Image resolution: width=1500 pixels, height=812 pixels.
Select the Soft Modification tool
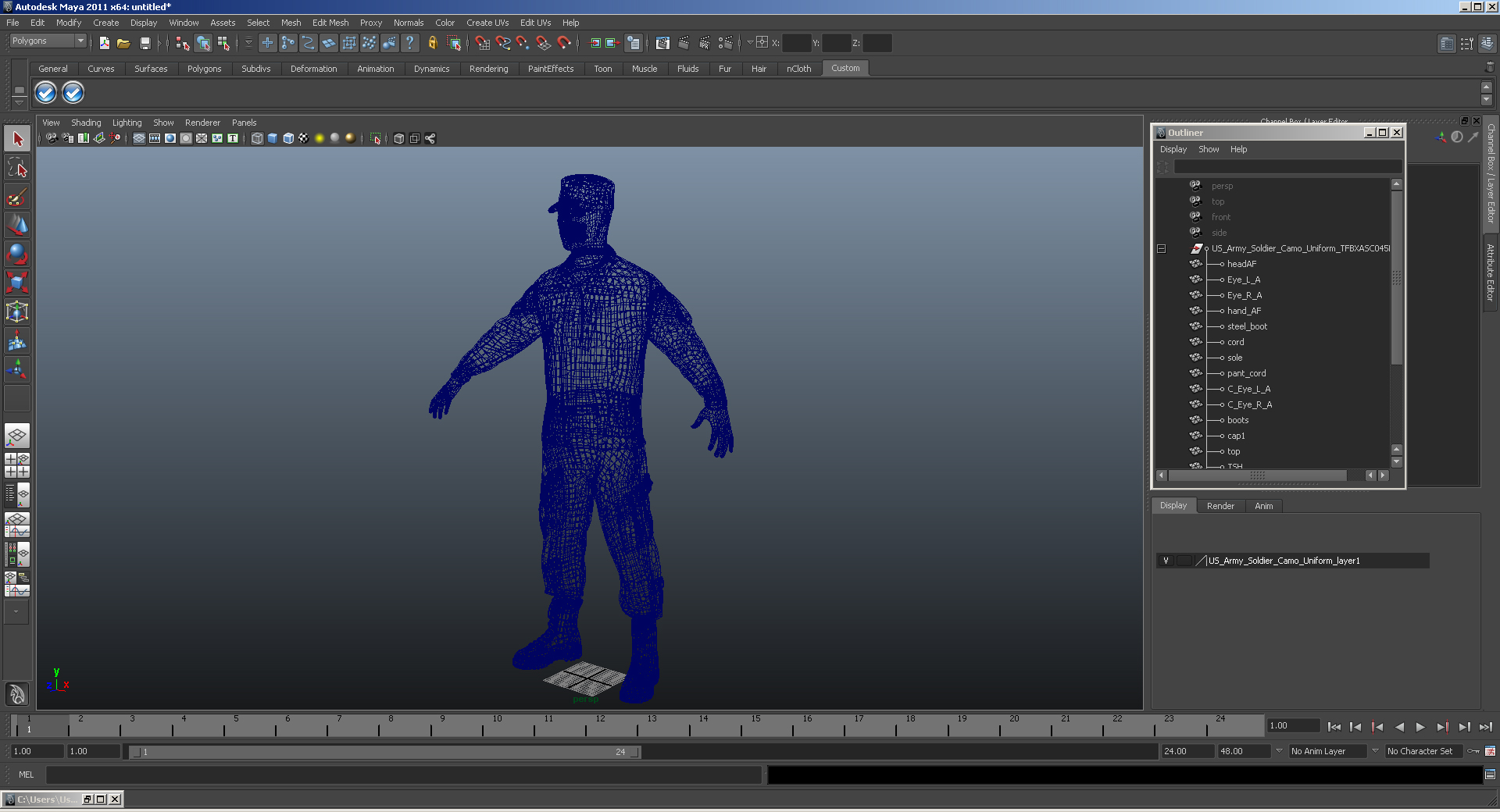17,340
